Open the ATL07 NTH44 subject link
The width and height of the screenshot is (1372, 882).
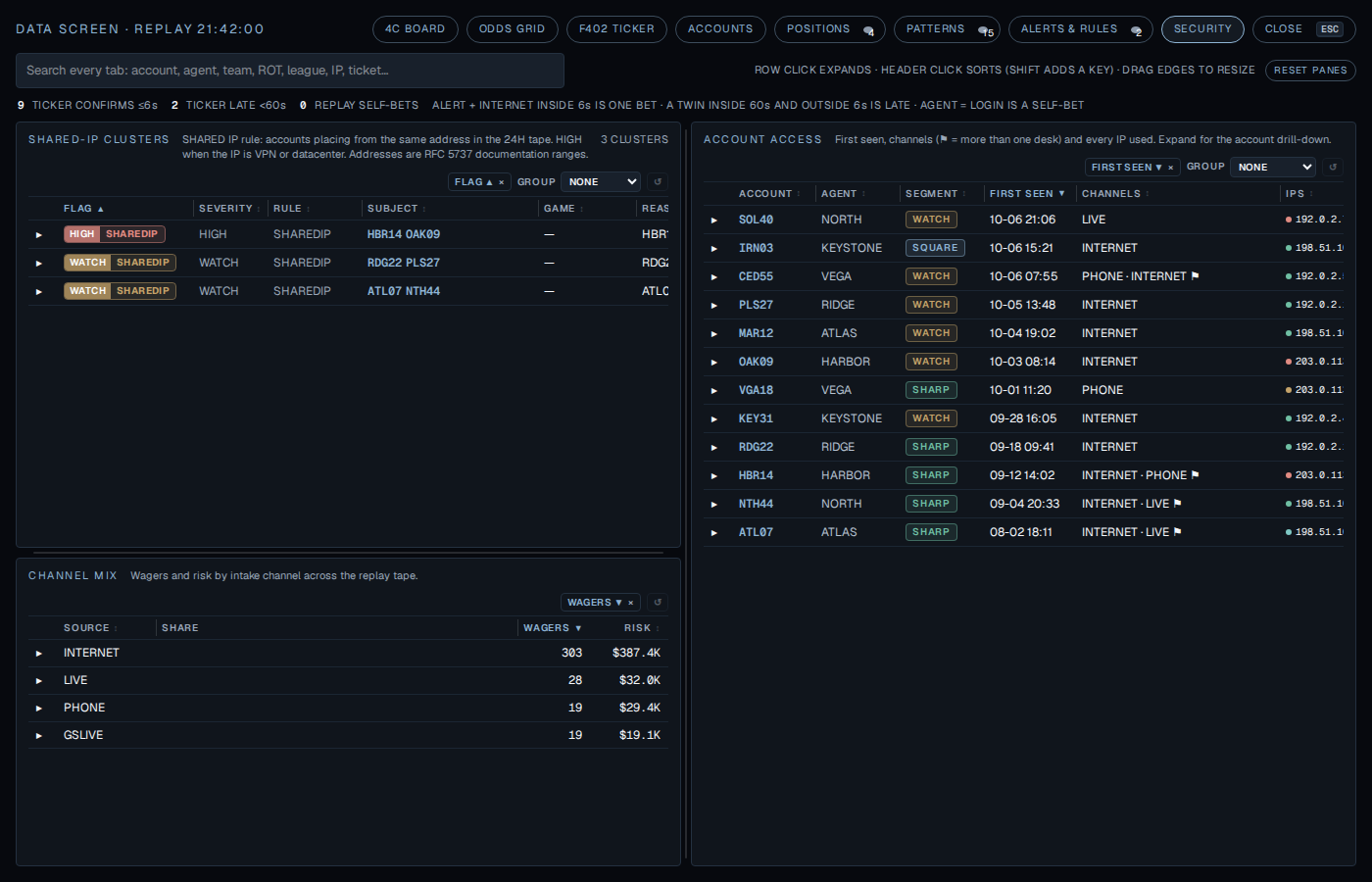(404, 291)
